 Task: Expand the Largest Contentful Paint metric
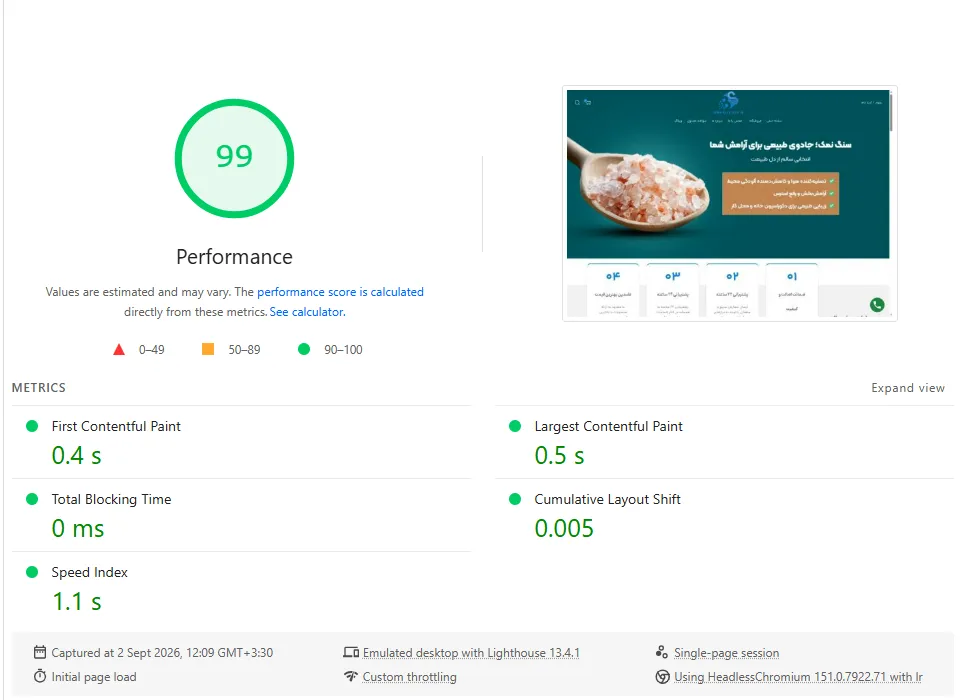pyautogui.click(x=724, y=442)
